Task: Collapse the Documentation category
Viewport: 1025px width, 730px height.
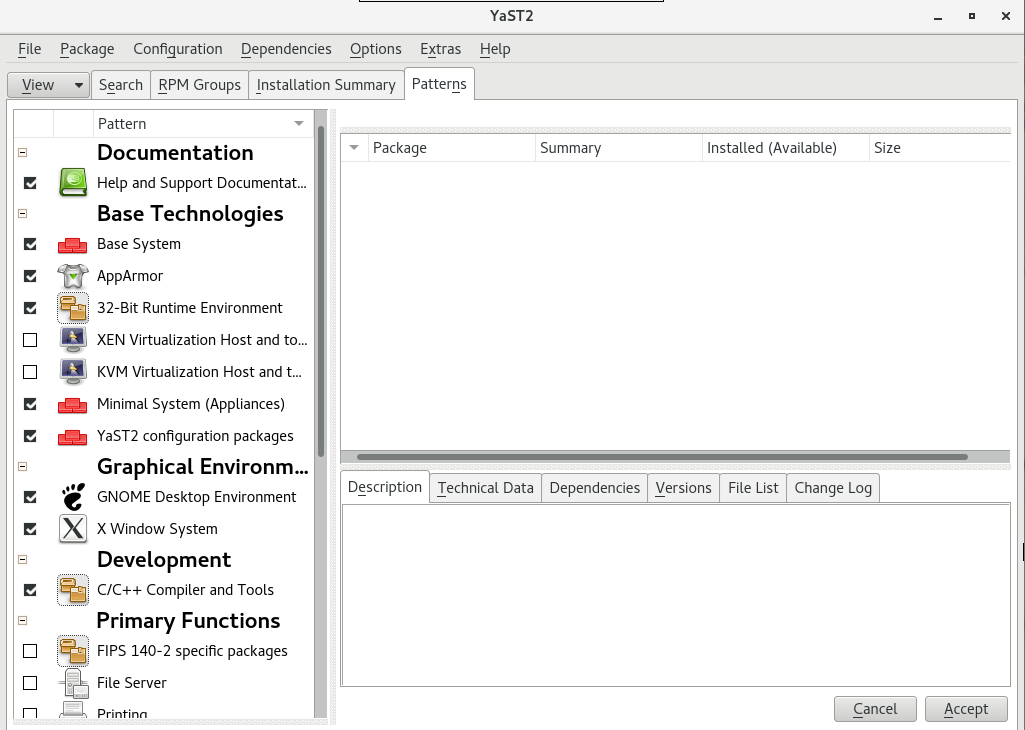Action: (x=21, y=150)
